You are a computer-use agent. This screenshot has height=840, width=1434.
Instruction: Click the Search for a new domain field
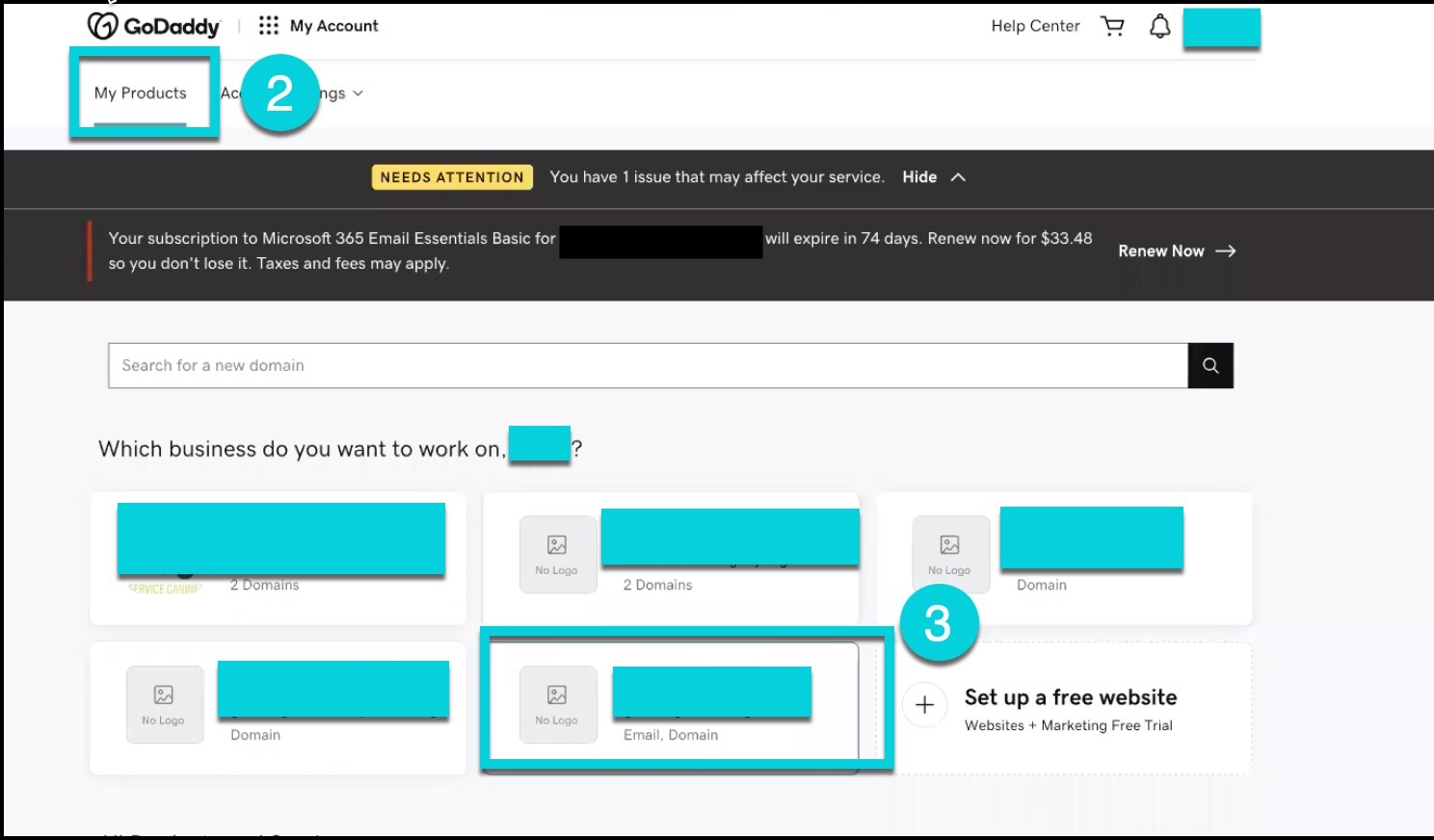(x=646, y=366)
